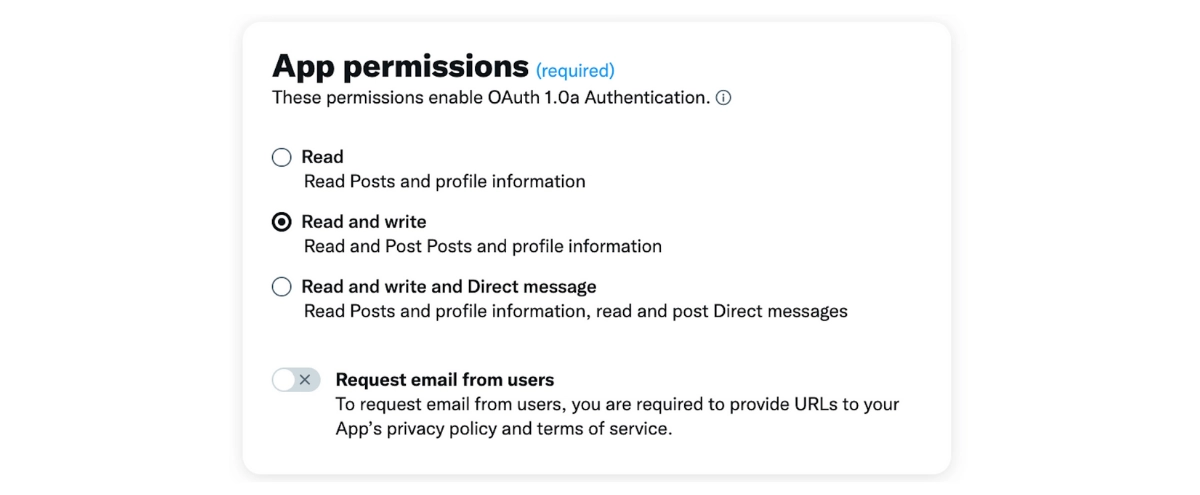Click the bold "Read and write" label text
Screen dimensions: 1200x495
coord(364,222)
